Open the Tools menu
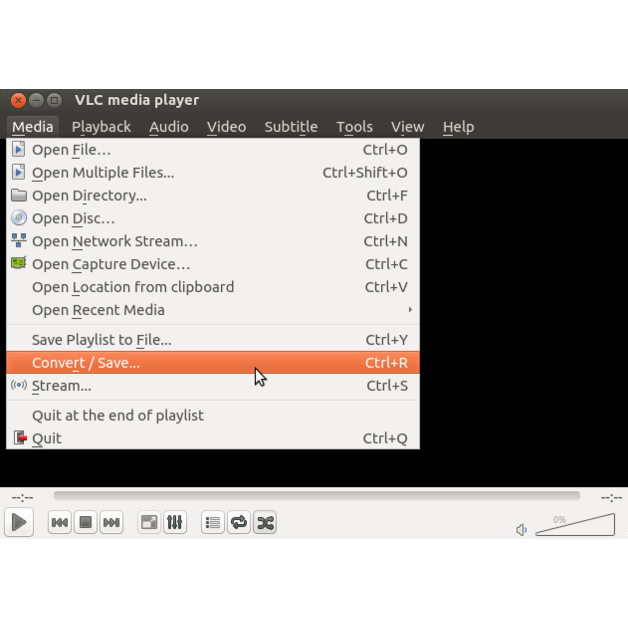The image size is (628, 628). pos(354,127)
